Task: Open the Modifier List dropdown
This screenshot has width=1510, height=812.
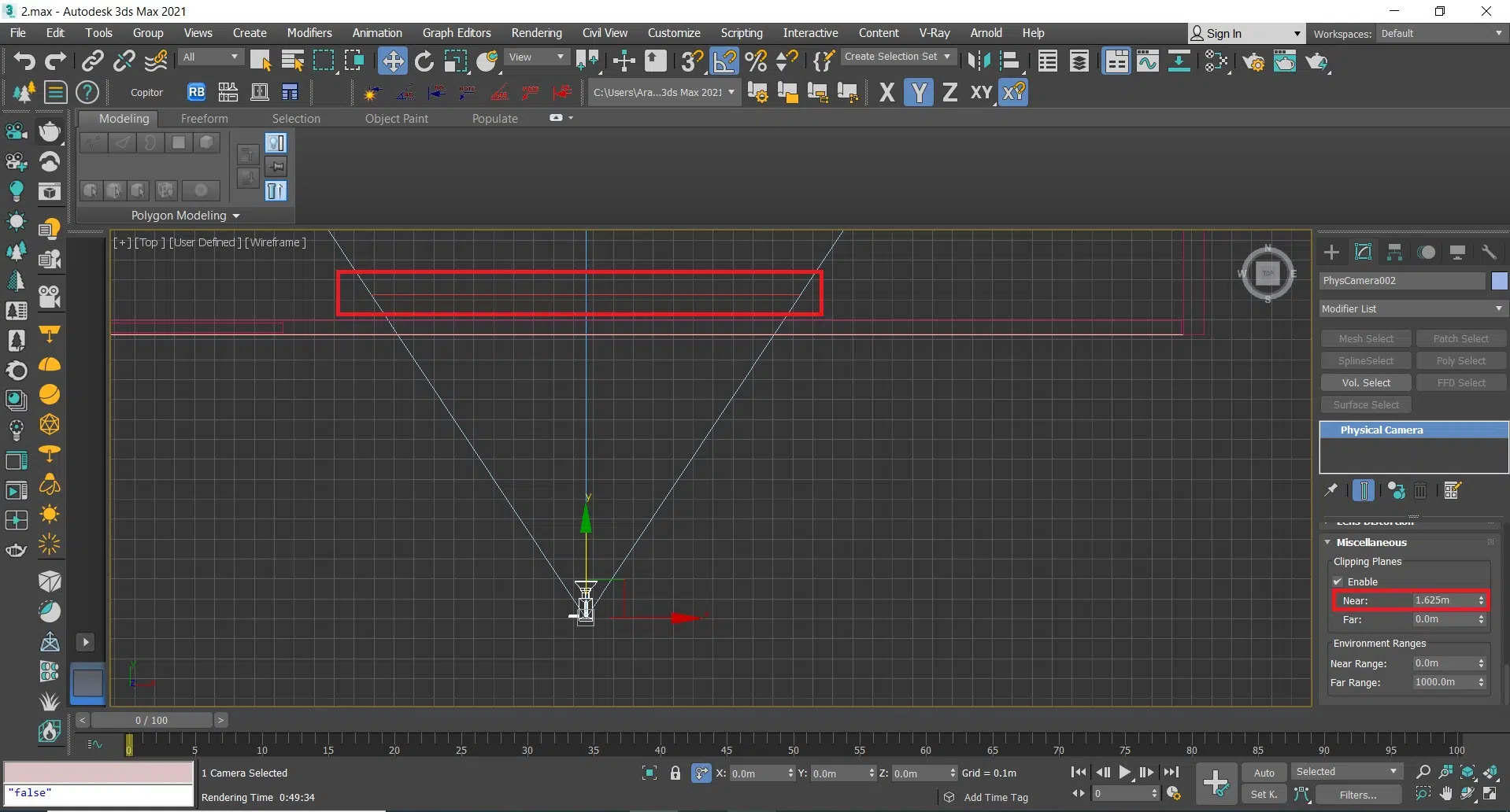Action: click(x=1412, y=308)
